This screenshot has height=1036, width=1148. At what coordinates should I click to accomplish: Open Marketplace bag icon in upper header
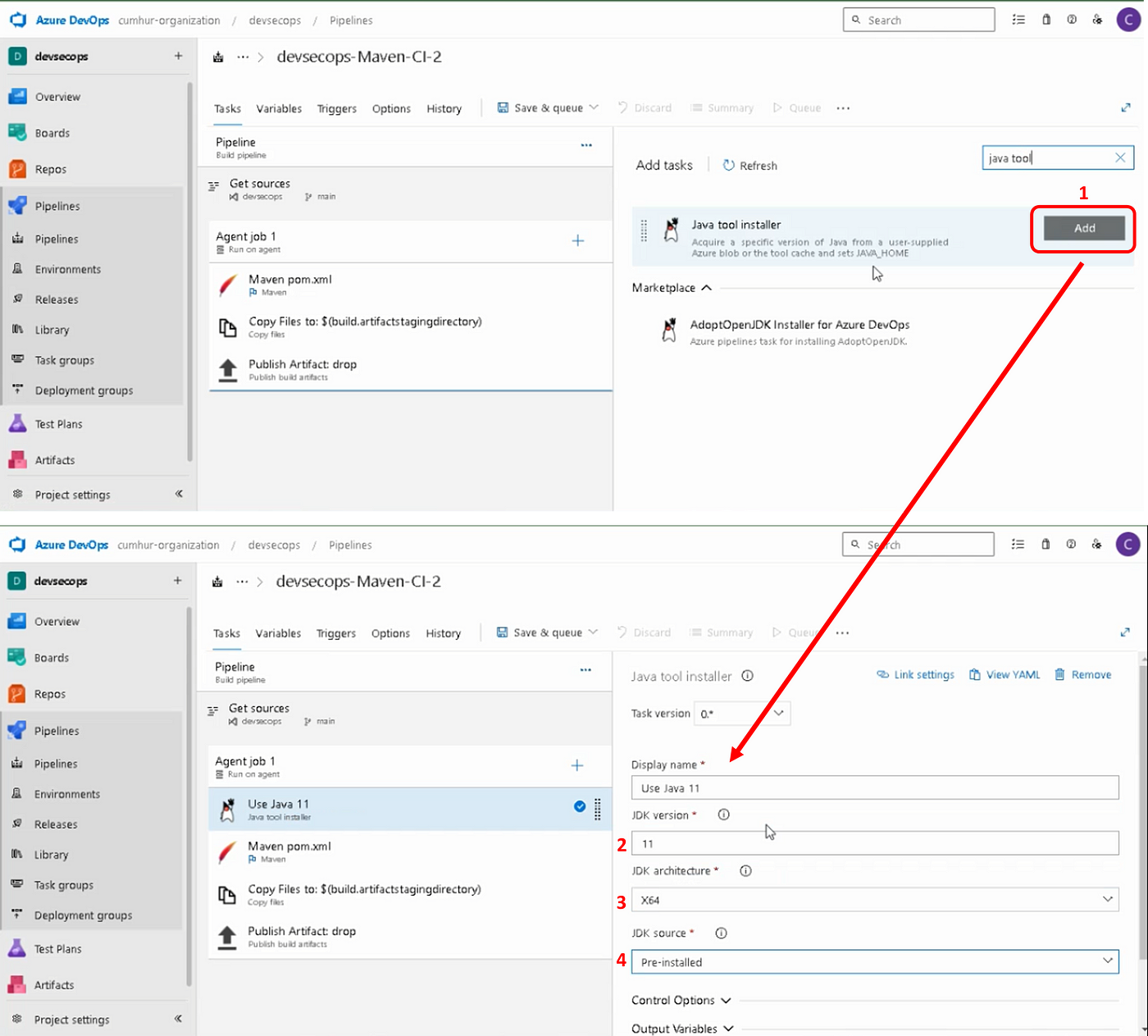pyautogui.click(x=1046, y=20)
